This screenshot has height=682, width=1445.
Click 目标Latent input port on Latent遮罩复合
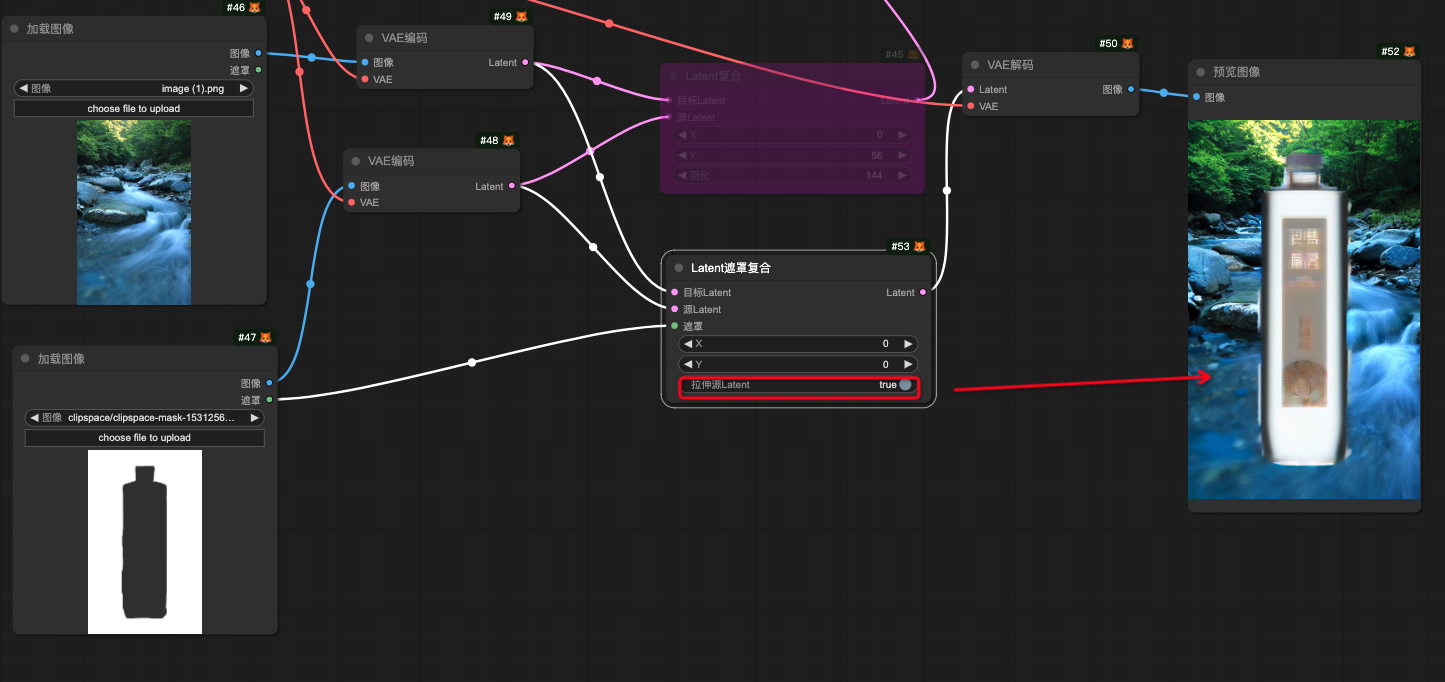tap(675, 292)
